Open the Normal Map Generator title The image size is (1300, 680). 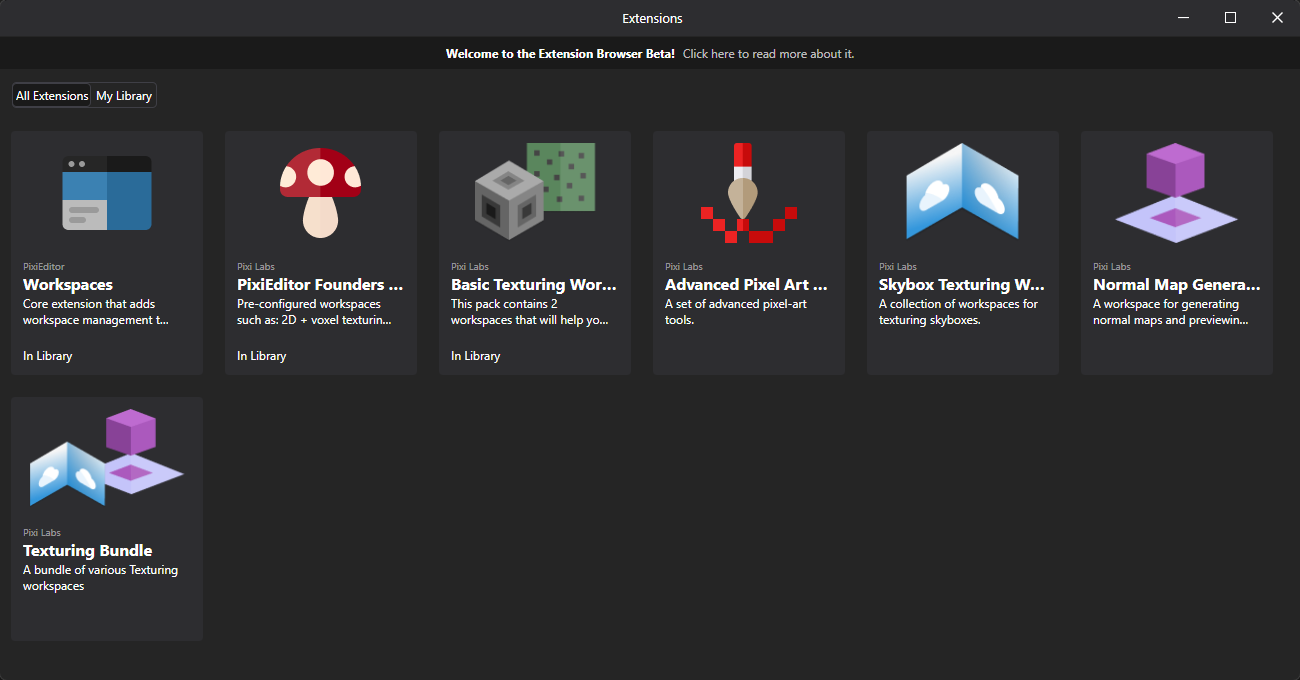coord(1176,285)
